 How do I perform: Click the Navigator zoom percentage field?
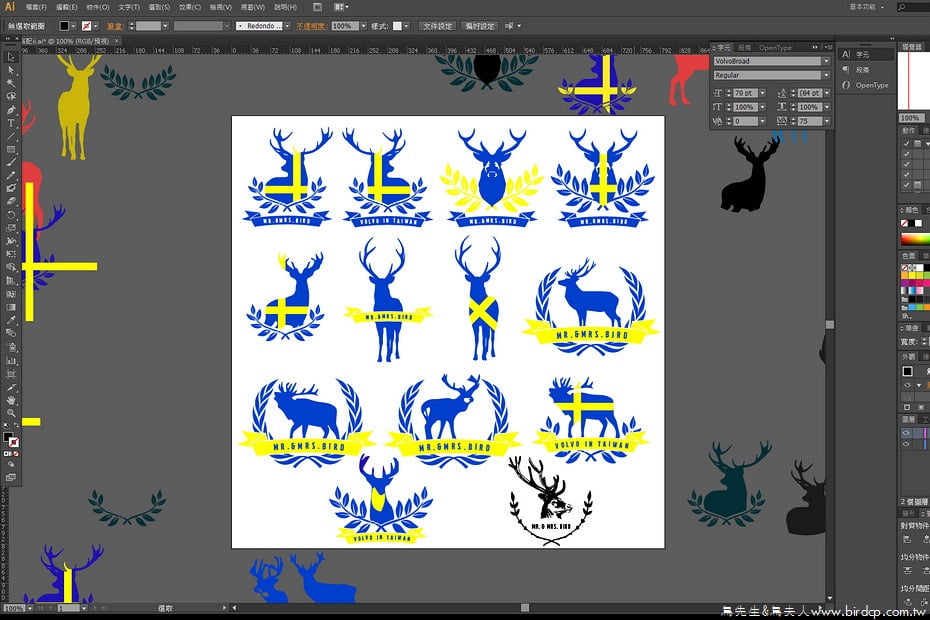click(910, 118)
